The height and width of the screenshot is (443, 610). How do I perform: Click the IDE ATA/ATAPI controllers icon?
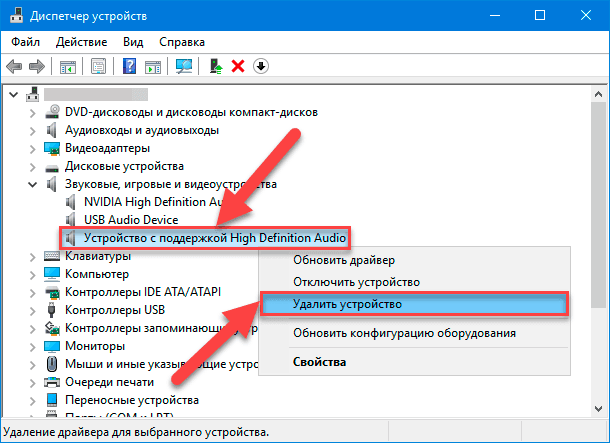[x=52, y=292]
